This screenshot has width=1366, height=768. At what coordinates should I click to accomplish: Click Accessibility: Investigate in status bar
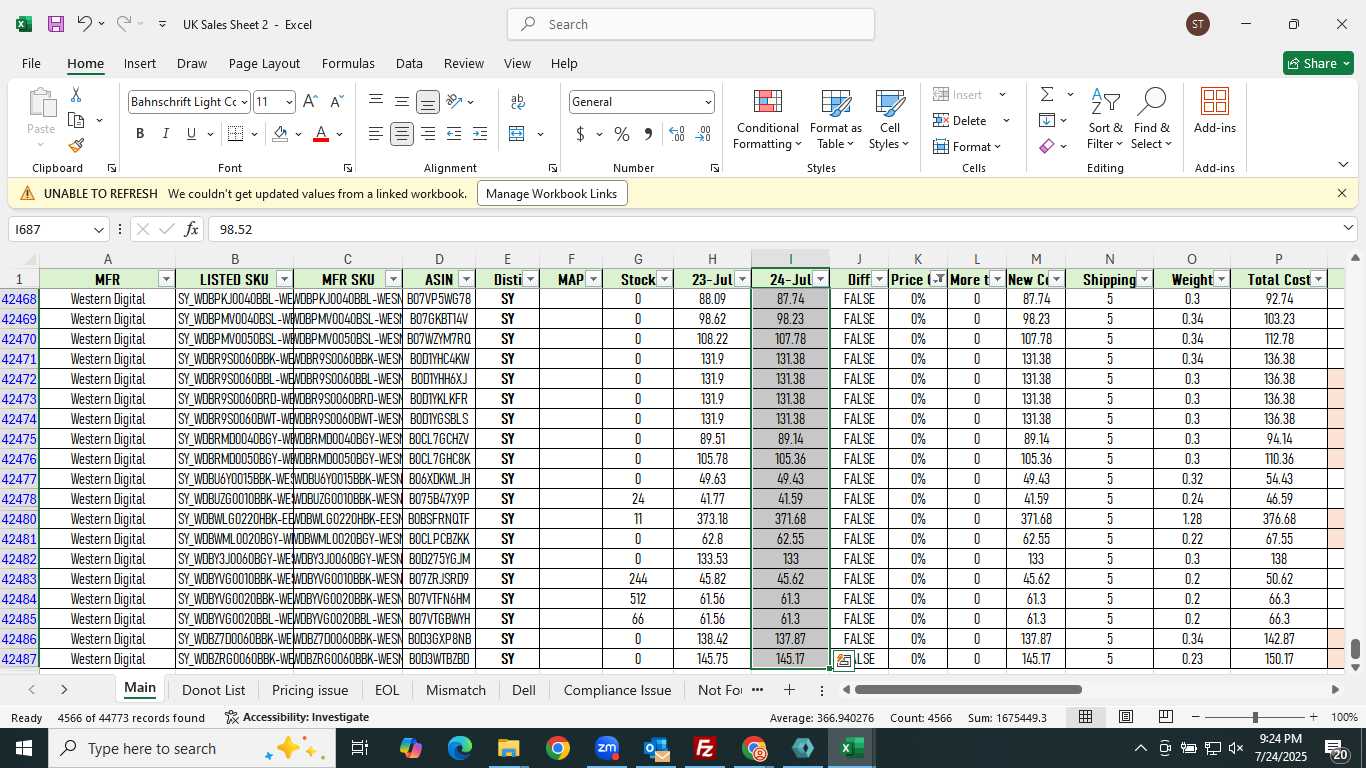point(297,717)
